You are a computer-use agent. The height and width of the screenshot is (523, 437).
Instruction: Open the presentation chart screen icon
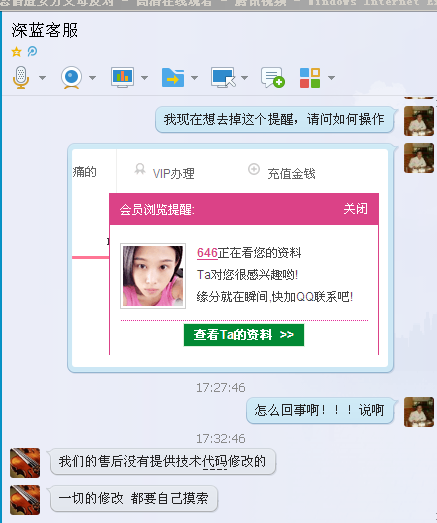coord(122,77)
